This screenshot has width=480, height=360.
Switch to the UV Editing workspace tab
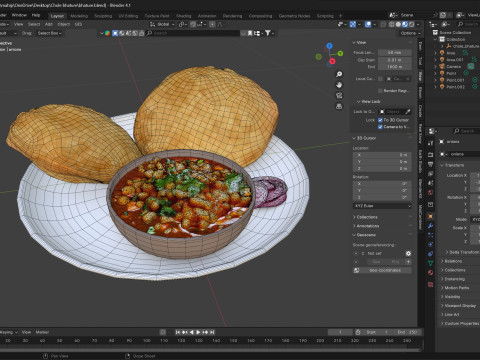tap(128, 16)
